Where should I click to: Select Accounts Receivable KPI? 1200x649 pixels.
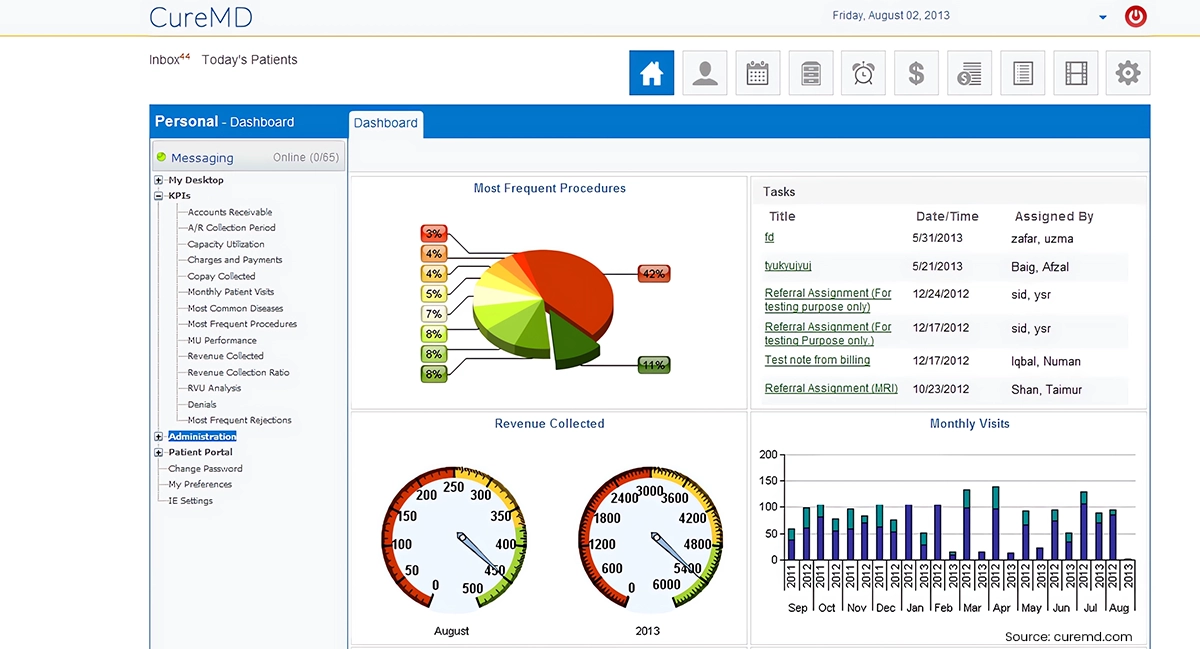click(230, 212)
